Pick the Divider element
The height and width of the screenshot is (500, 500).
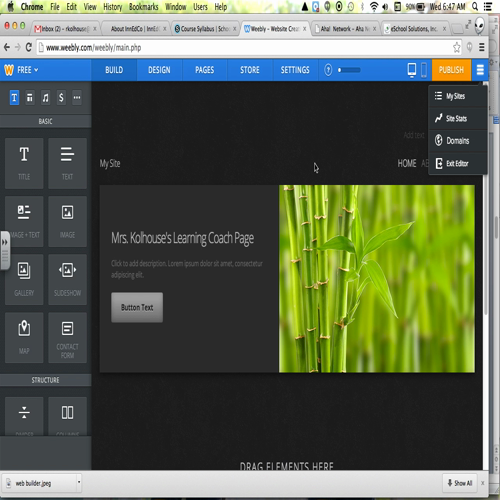(x=24, y=416)
